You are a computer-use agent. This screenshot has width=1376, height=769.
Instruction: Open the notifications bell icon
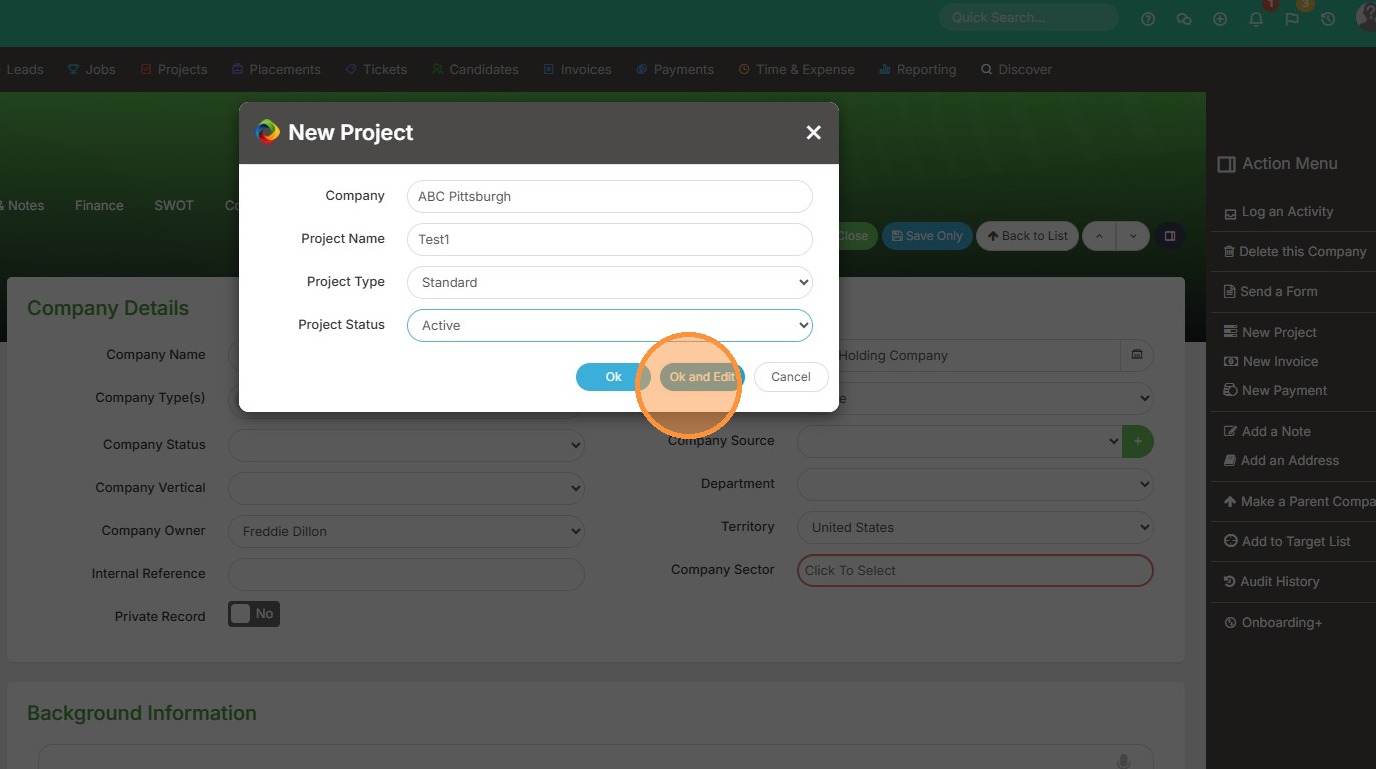(x=1256, y=19)
